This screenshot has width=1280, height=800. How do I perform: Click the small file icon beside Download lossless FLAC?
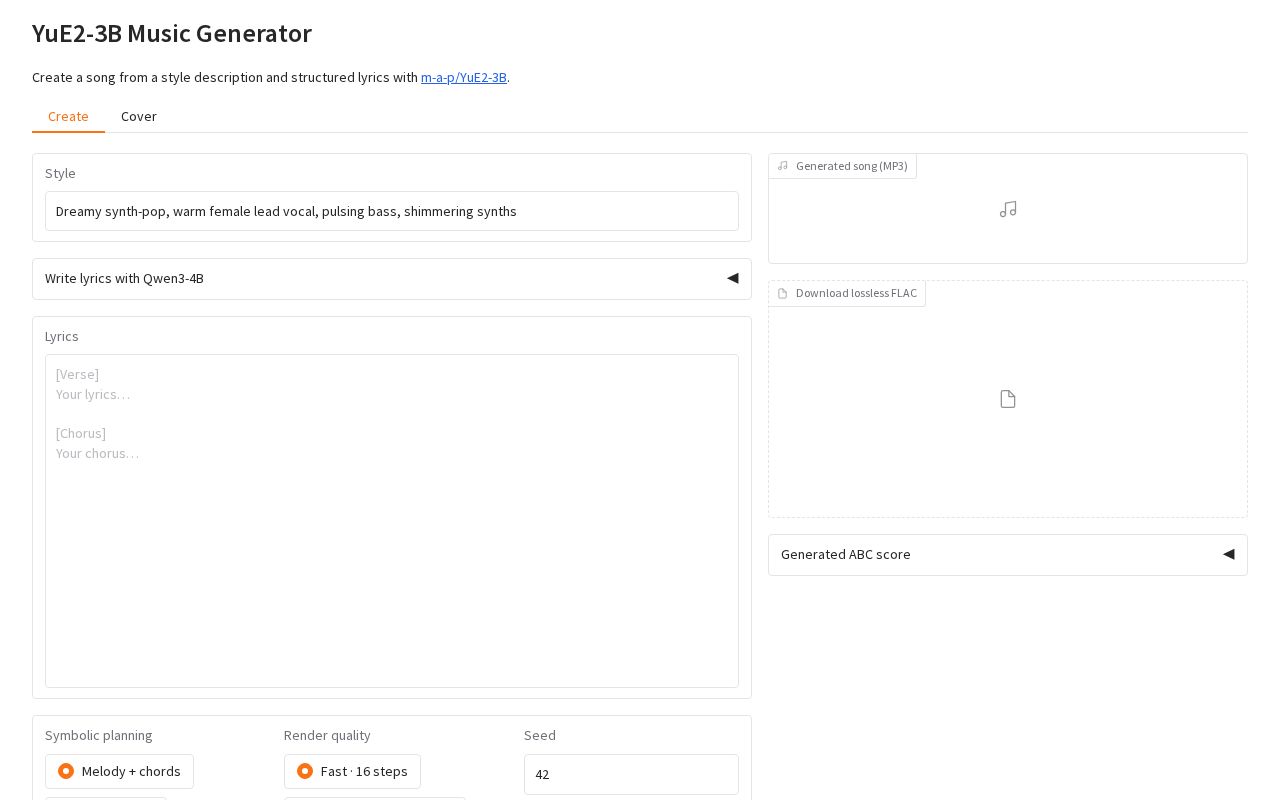(x=783, y=293)
